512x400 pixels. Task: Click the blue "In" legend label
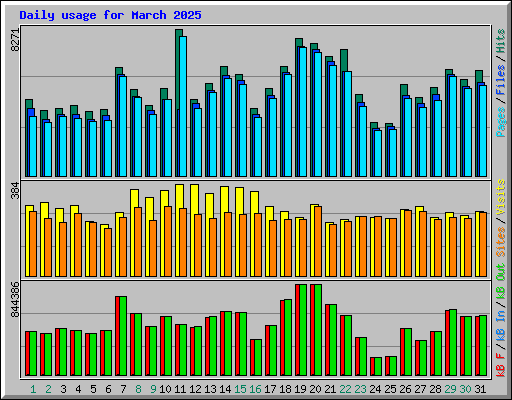tap(501, 316)
